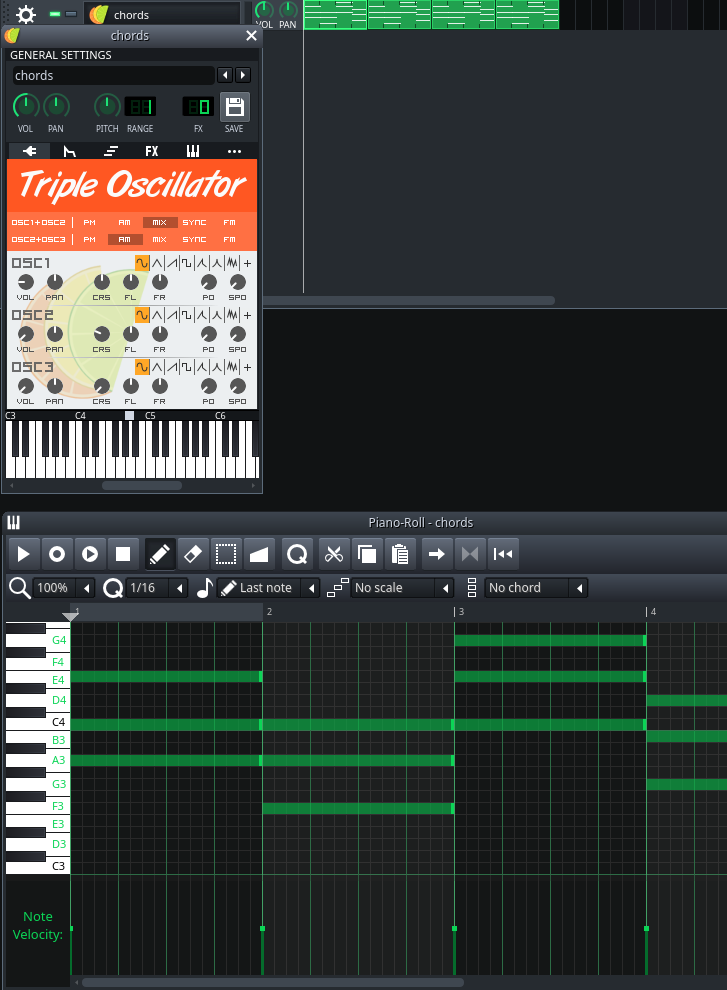This screenshot has width=727, height=990.
Task: Open the MIDI settings piano tab
Action: (193, 151)
